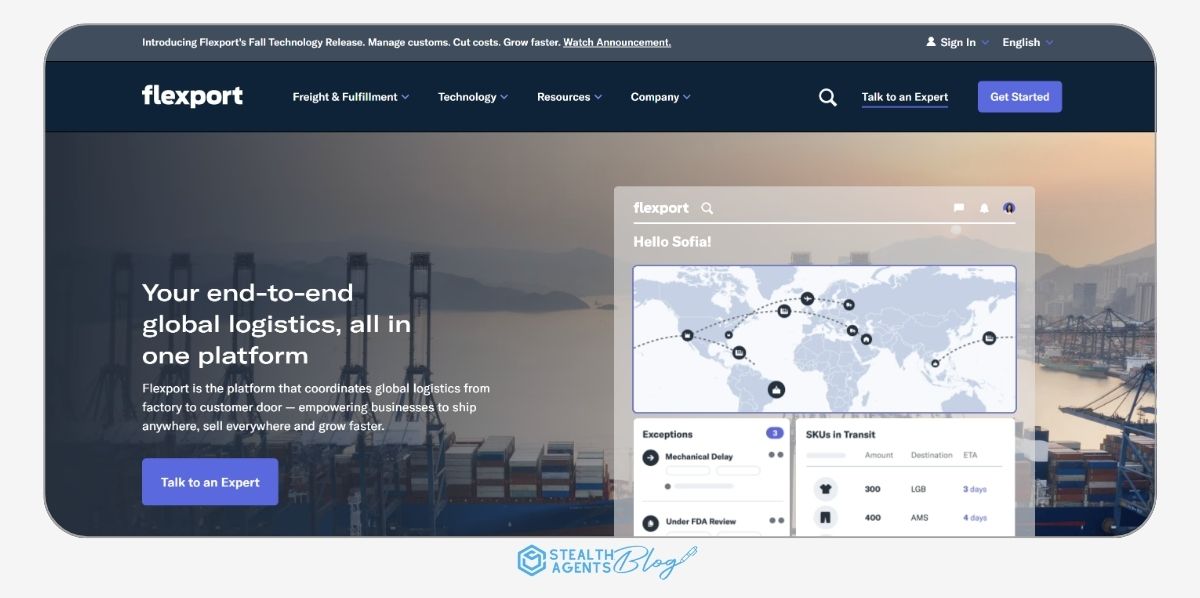1200x598 pixels.
Task: Select the airplane shipment icon on the map
Action: click(x=807, y=298)
